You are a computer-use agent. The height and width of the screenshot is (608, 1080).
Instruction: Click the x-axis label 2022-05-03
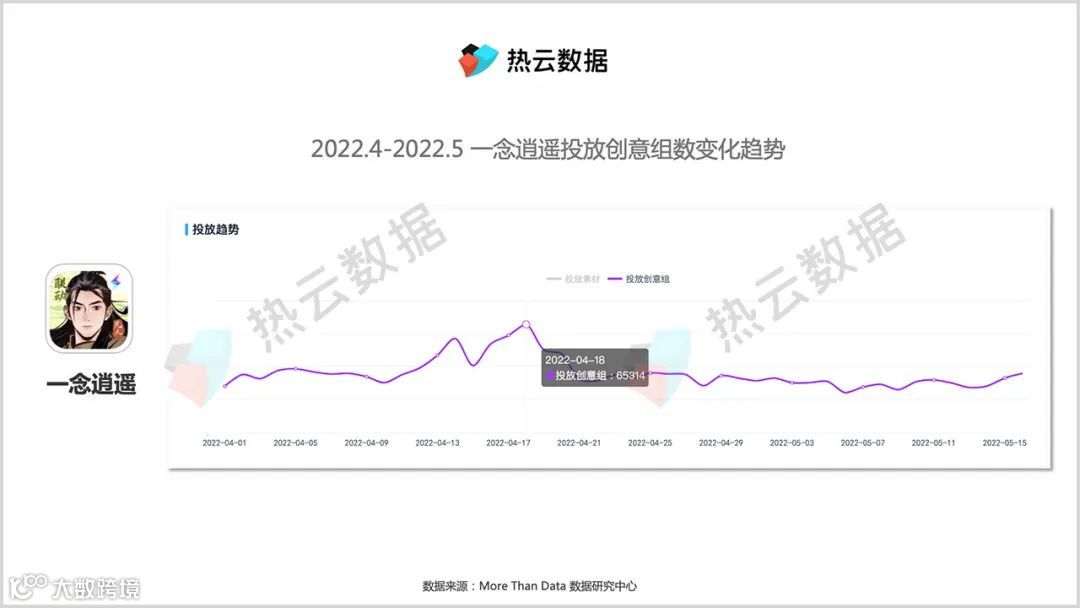(792, 443)
